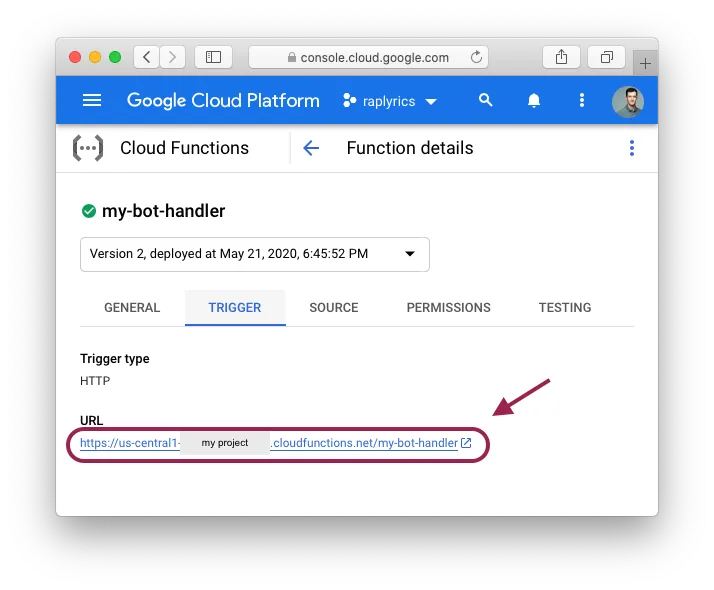Image resolution: width=714 pixels, height=590 pixels.
Task: Expand the raplyrics project selector
Action: pos(390,101)
